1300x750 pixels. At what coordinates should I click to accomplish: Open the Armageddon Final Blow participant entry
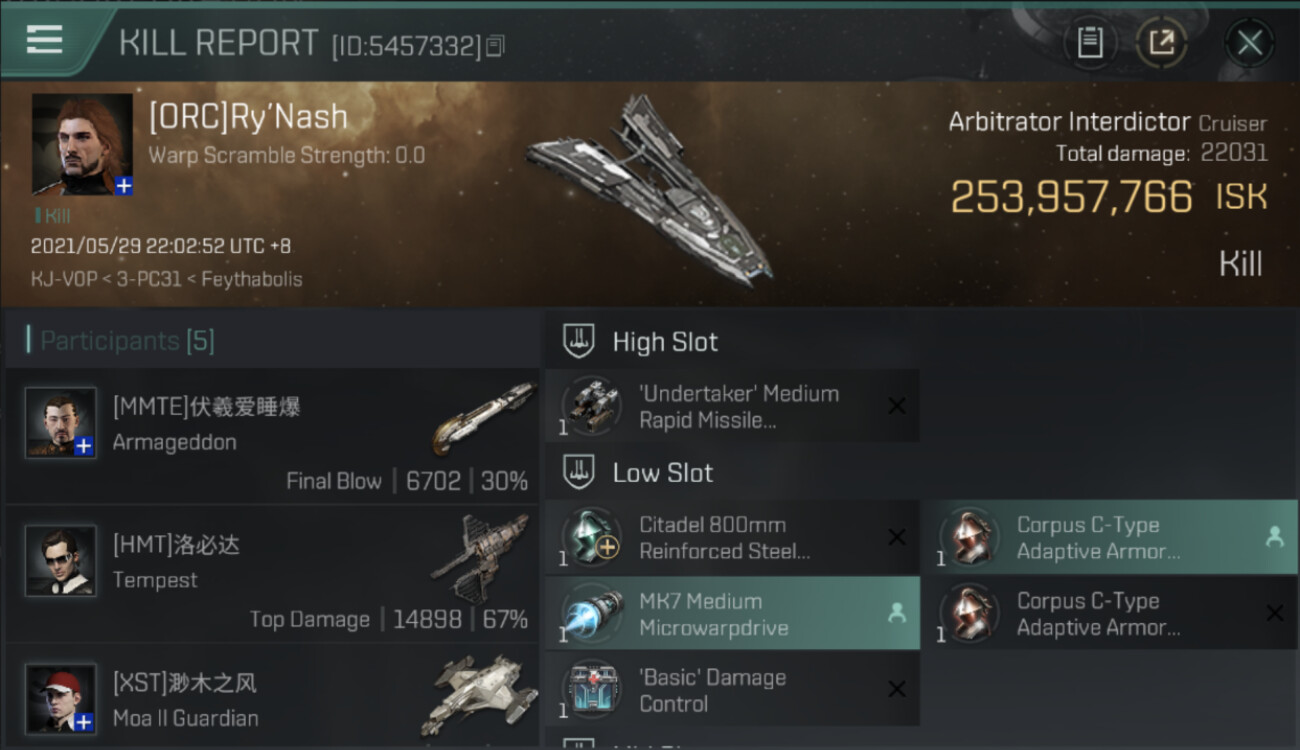click(272, 436)
